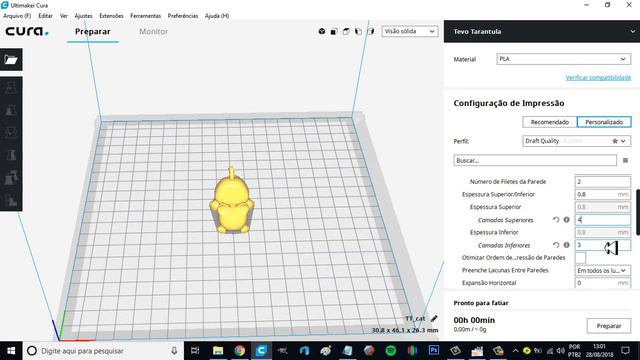Image resolution: width=640 pixels, height=360 pixels.
Task: Click the Camadas Superiores value field
Action: 602,220
